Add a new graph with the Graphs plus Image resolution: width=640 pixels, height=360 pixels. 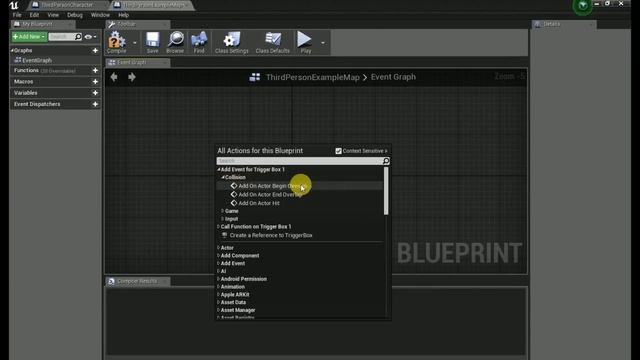95,50
